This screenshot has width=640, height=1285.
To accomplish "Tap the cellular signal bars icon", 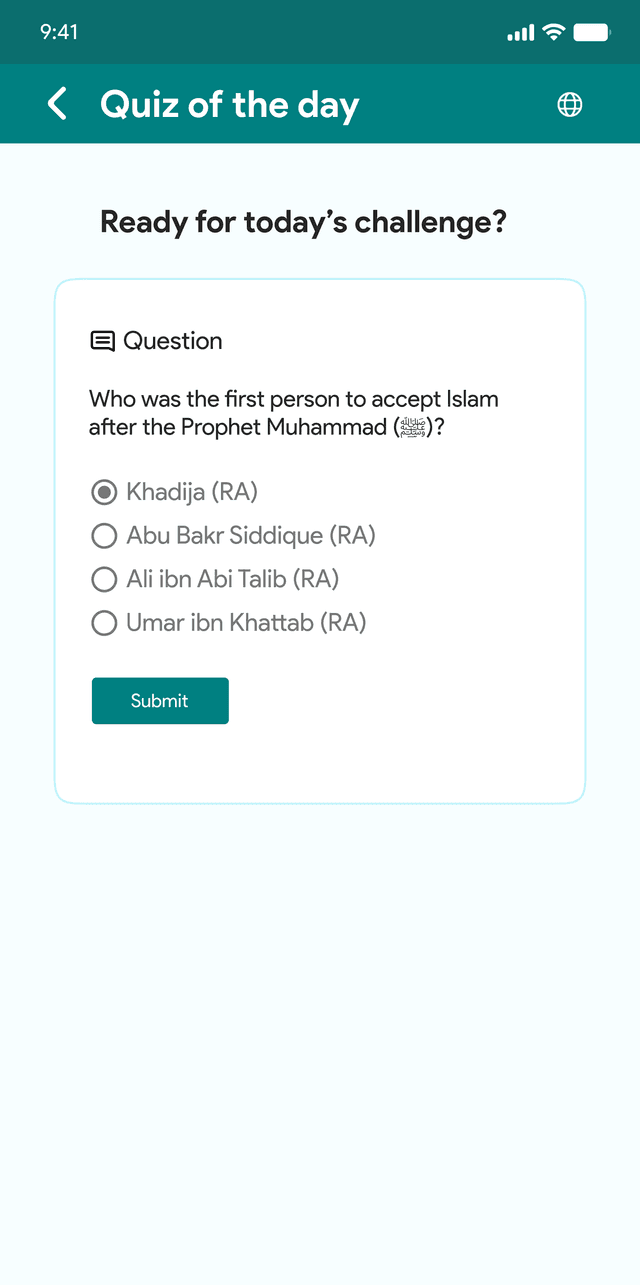I will click(520, 33).
